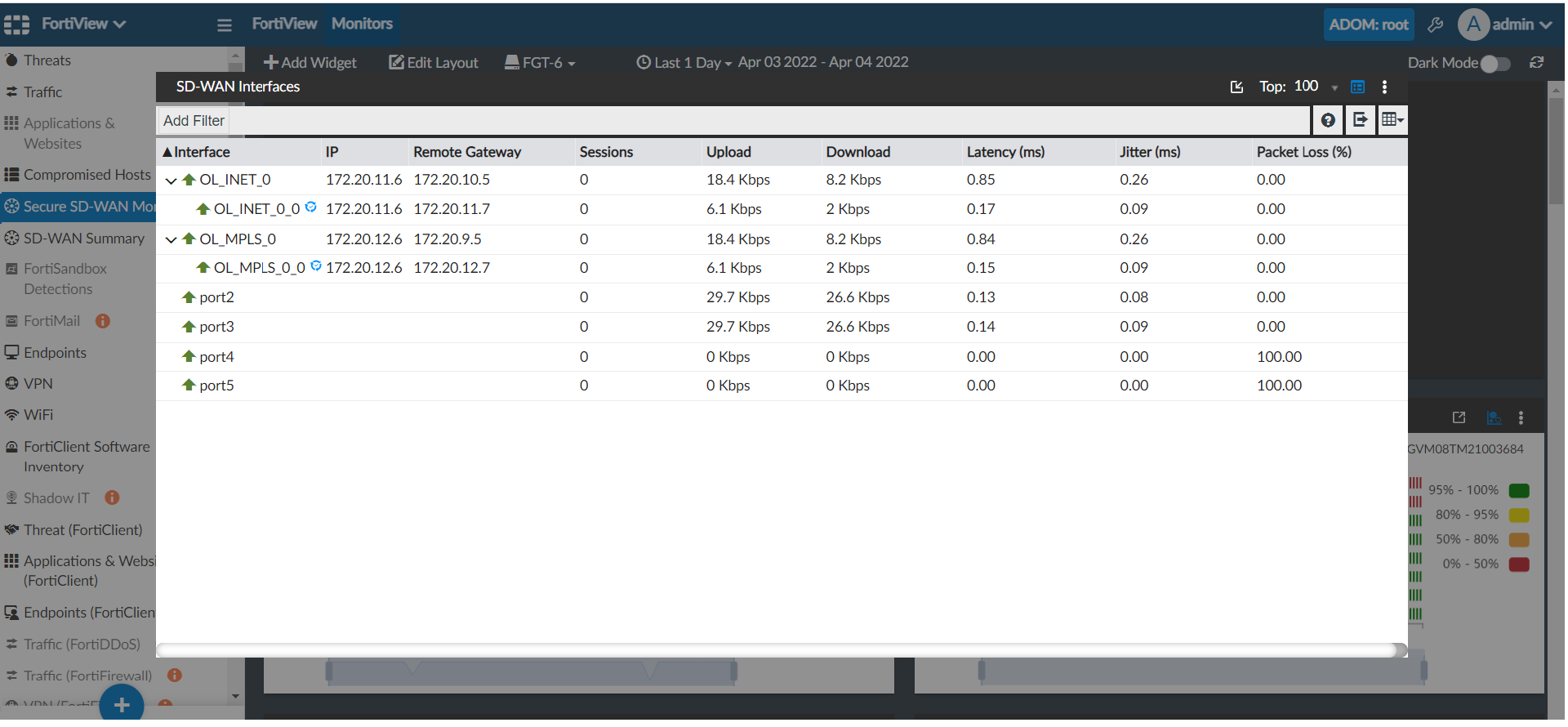Open FortiClient Software Inventory in the sidebar
1568x727 pixels.
pos(87,457)
